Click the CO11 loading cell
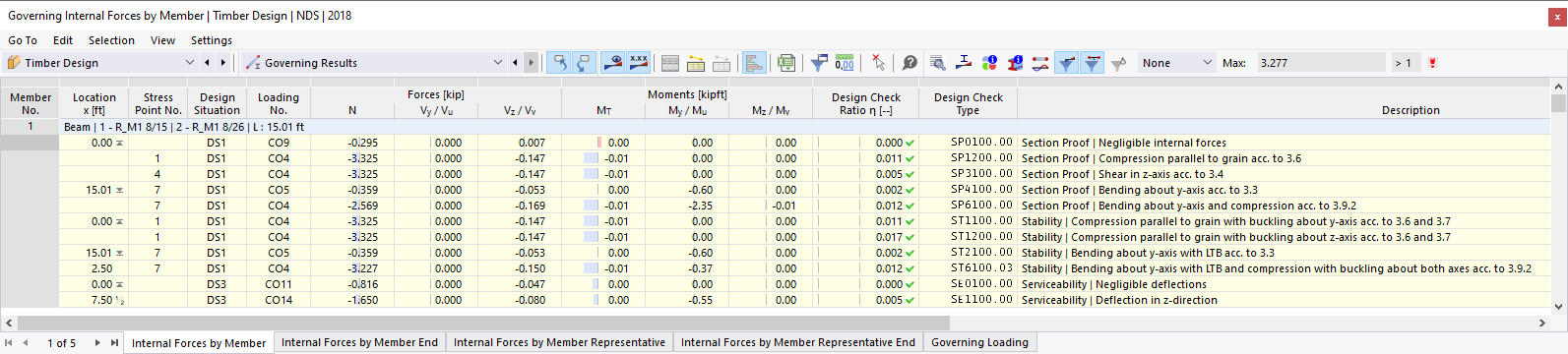This screenshot has height=354, width=1568. (279, 284)
